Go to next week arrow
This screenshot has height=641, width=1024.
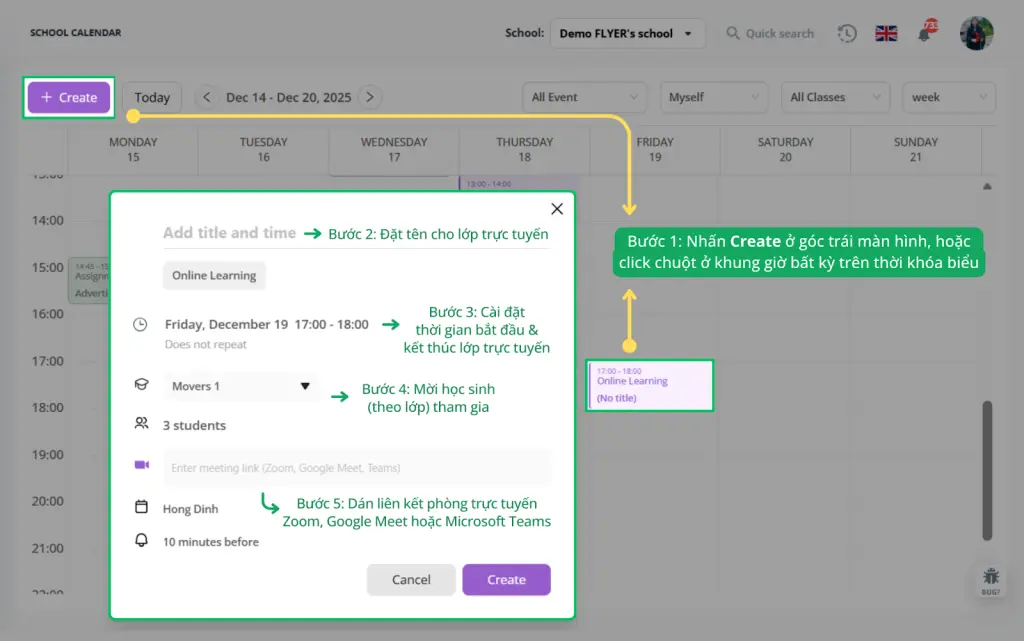(370, 97)
